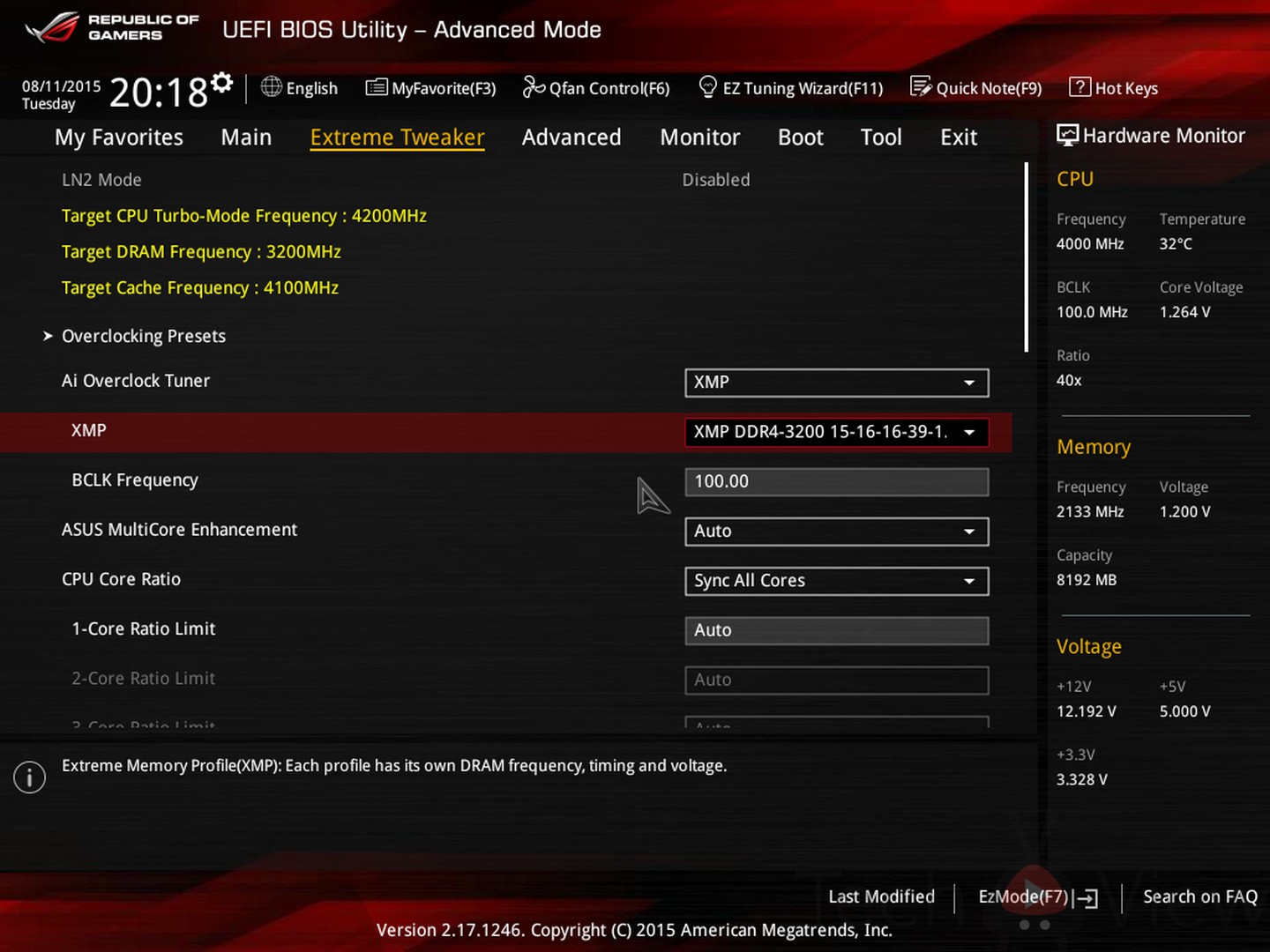Open Qfan Control fan icon
This screenshot has width=1270, height=952.
pos(534,87)
